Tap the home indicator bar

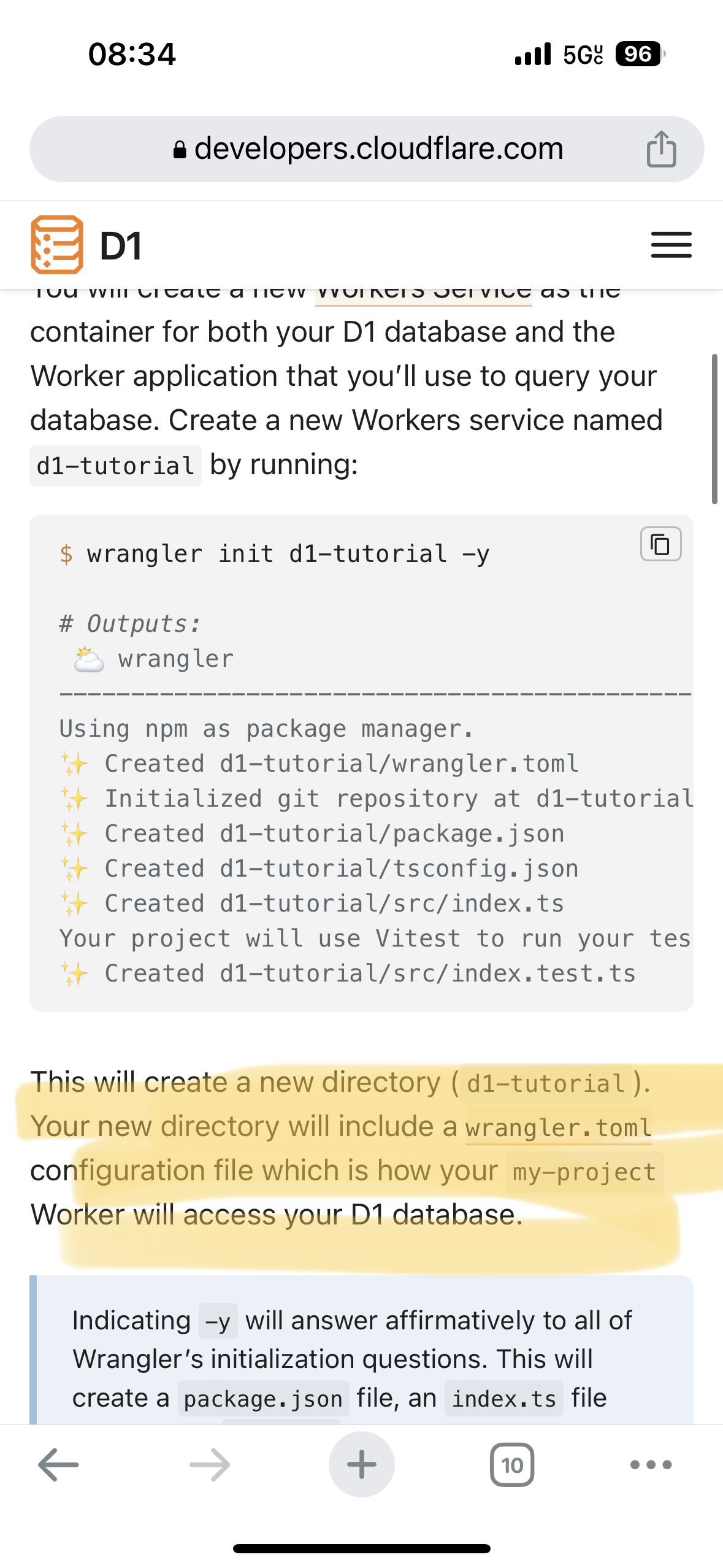point(361,1548)
